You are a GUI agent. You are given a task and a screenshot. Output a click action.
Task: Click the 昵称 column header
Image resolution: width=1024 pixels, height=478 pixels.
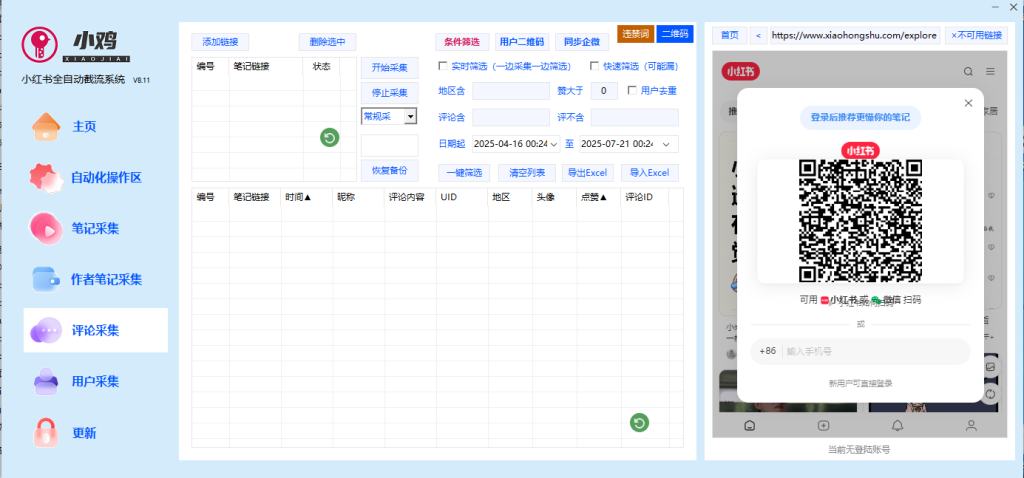(359, 197)
